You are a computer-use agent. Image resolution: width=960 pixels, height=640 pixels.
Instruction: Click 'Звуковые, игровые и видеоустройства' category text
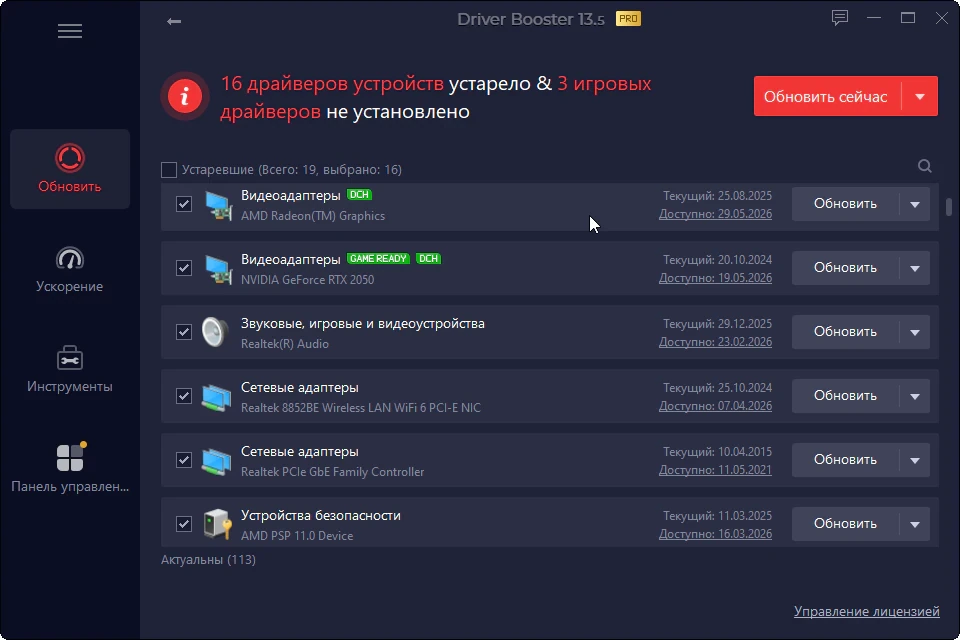(362, 323)
